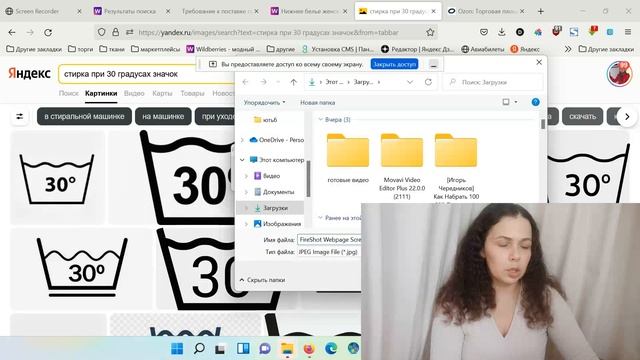Switch to Карты search tab

pyautogui.click(x=162, y=93)
